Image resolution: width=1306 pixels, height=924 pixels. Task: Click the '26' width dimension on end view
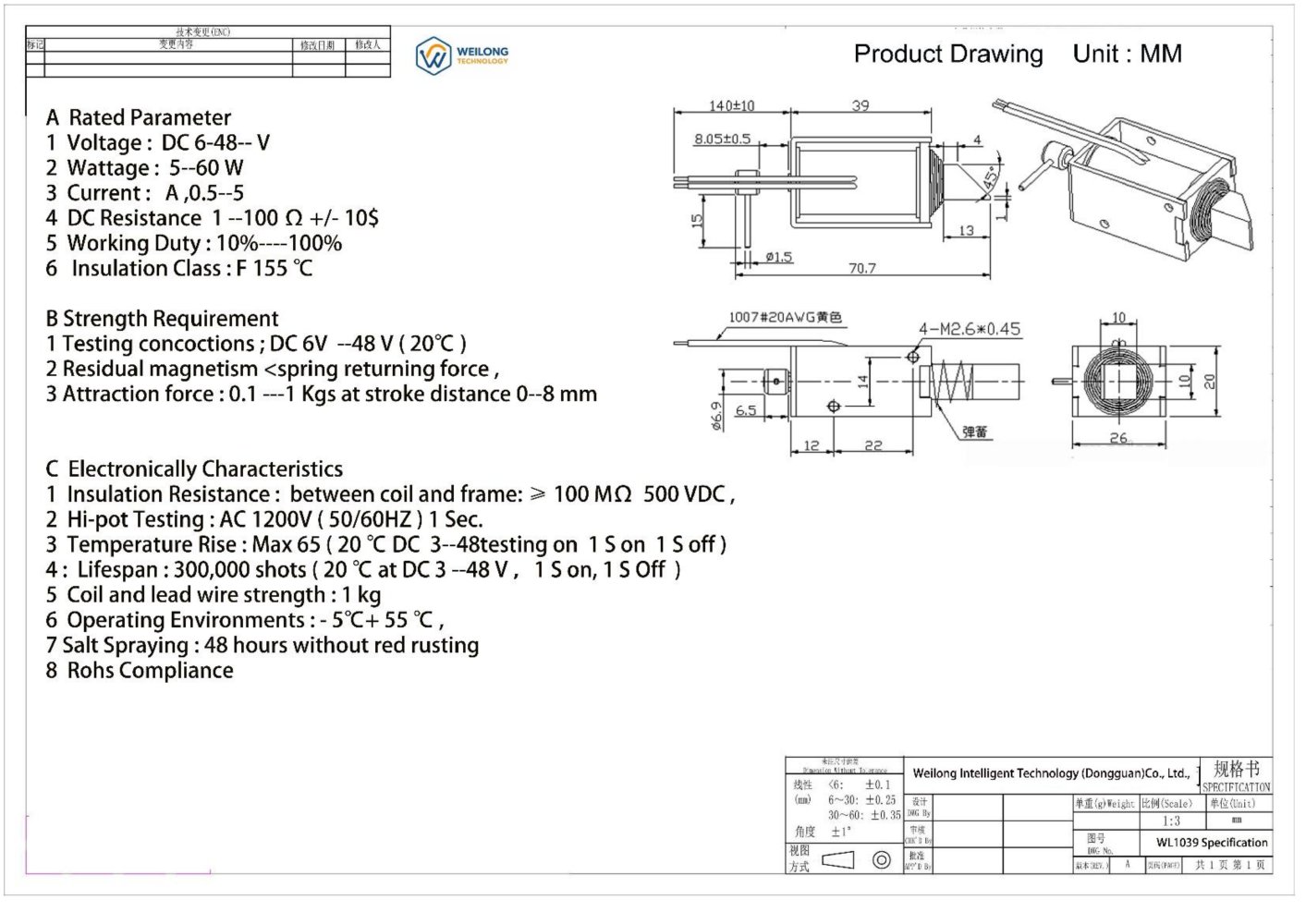tap(1118, 438)
